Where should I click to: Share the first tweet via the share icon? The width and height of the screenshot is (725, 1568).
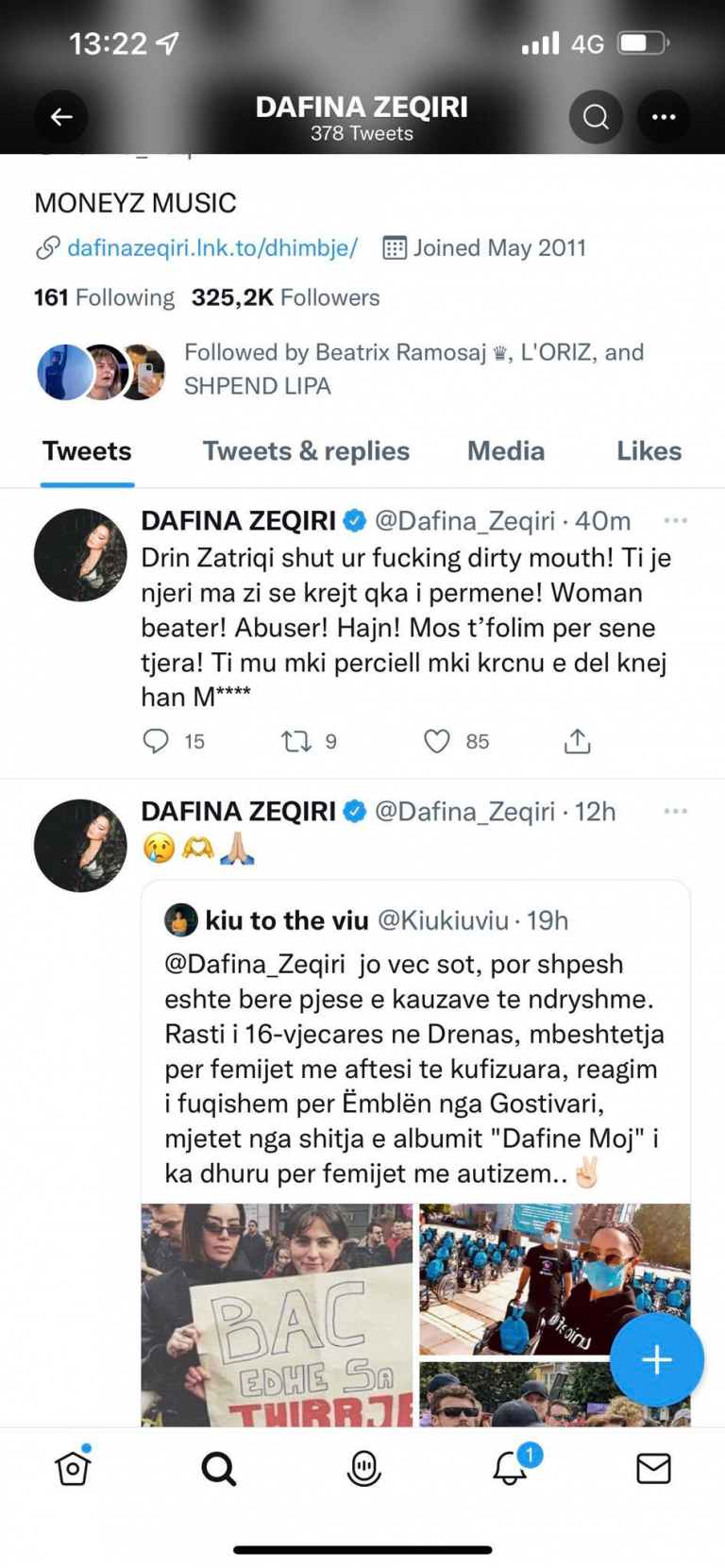click(577, 741)
